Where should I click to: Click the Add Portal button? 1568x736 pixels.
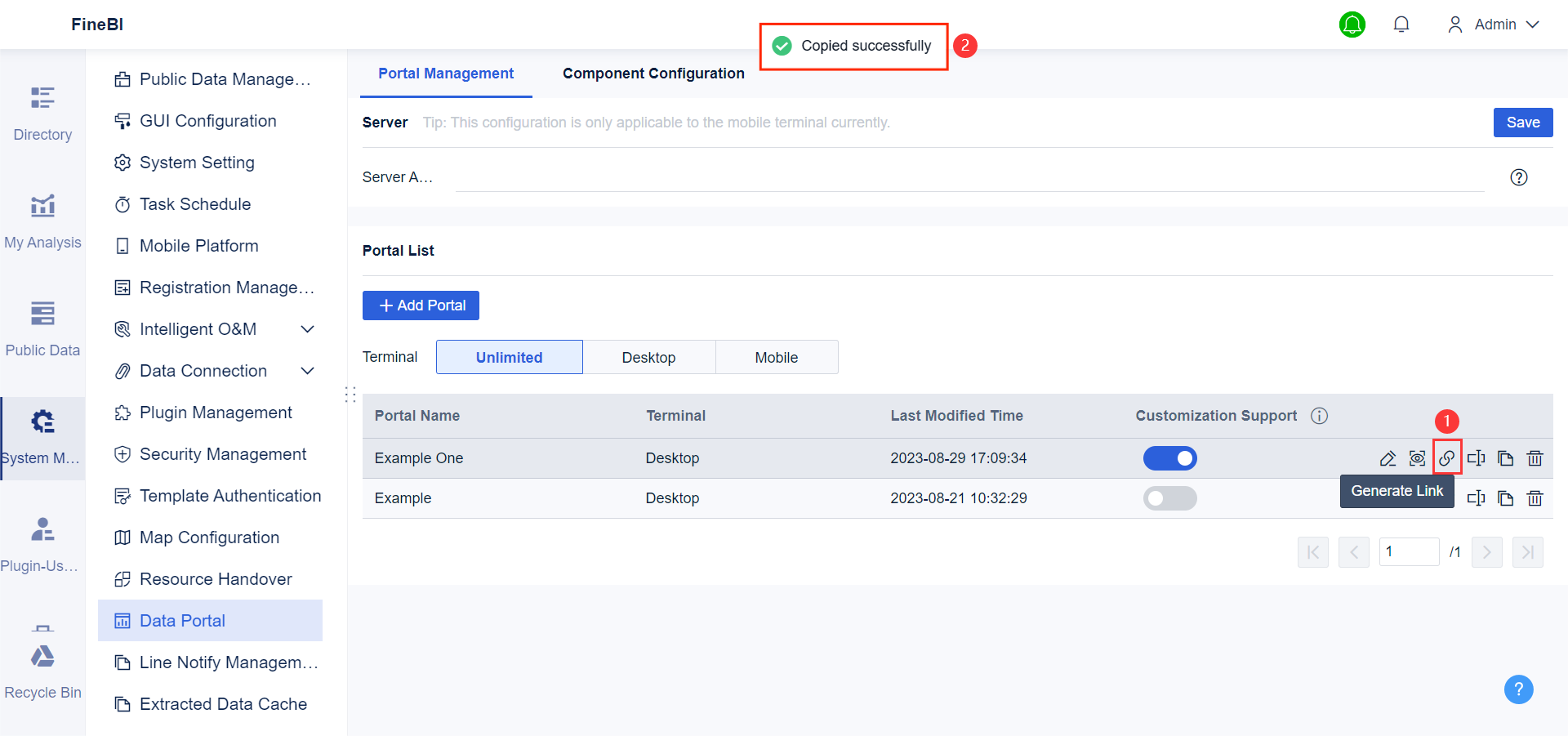pos(421,305)
